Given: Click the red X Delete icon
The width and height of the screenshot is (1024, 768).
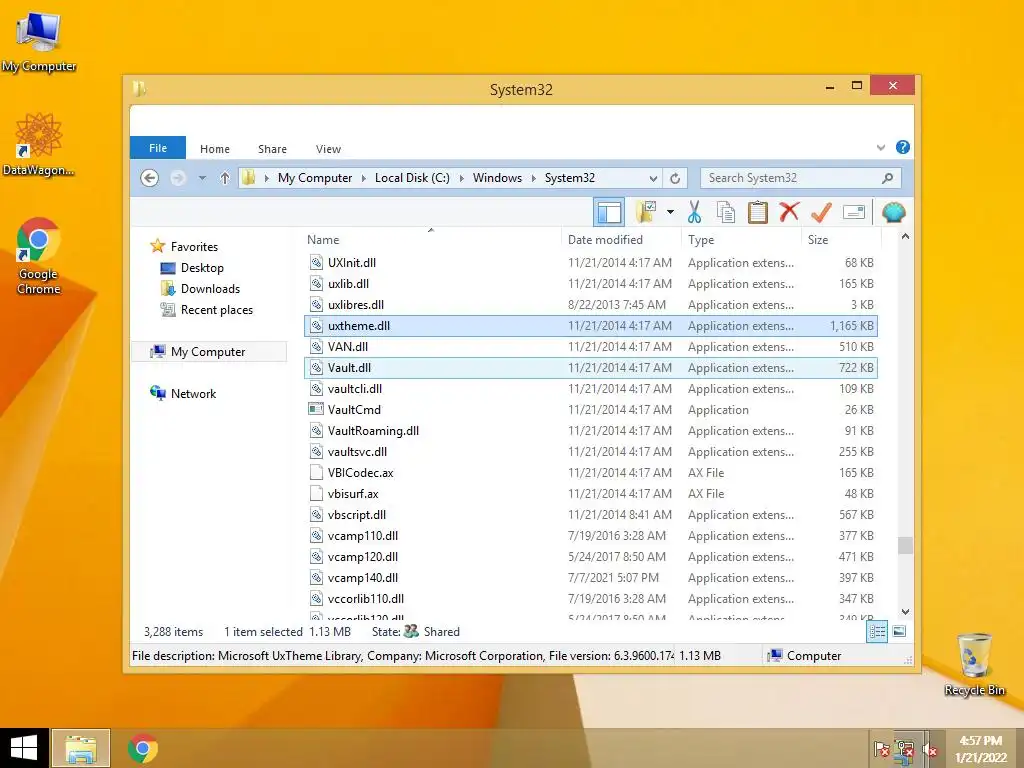Looking at the screenshot, I should [x=790, y=211].
